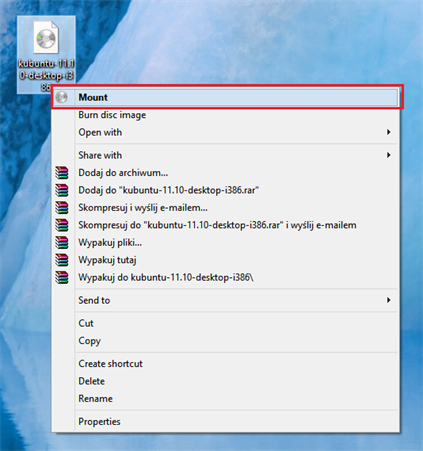
Task: Click WinRAR icon beside Skompresuj i wyślij e-mailem
Action: point(62,208)
